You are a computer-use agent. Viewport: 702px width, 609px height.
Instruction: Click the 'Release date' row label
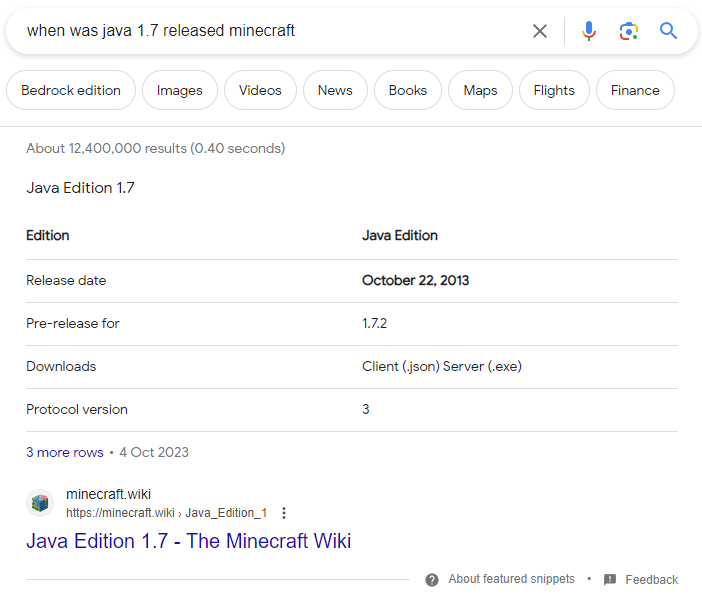[x=66, y=281]
